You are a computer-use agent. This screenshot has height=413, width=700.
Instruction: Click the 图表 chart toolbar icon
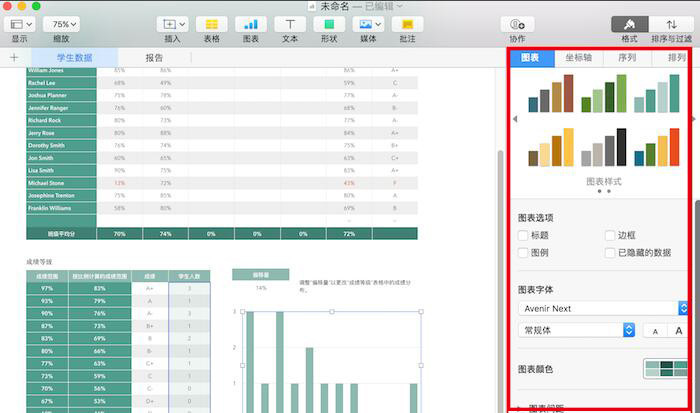click(x=251, y=24)
